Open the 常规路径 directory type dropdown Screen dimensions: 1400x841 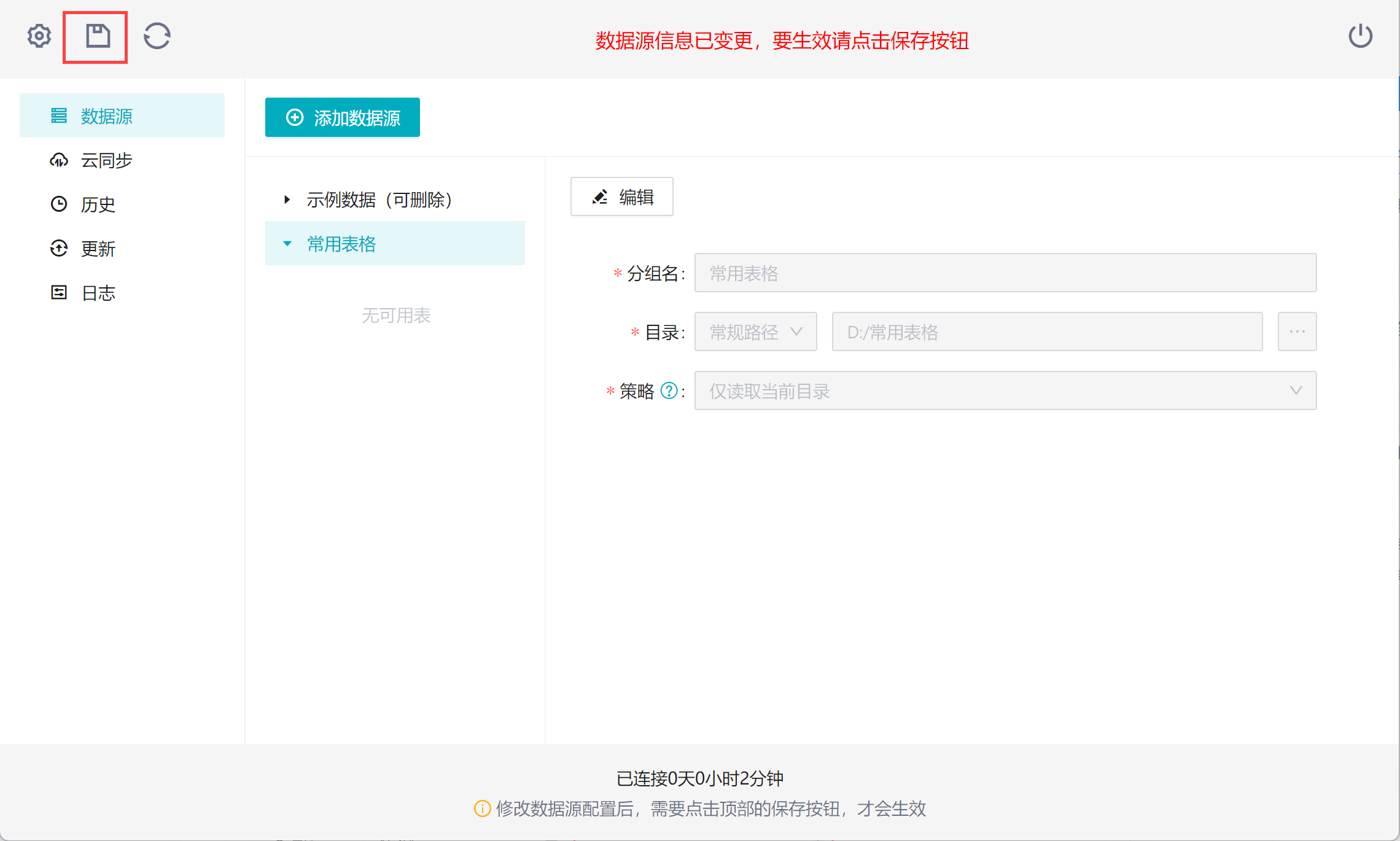[755, 332]
